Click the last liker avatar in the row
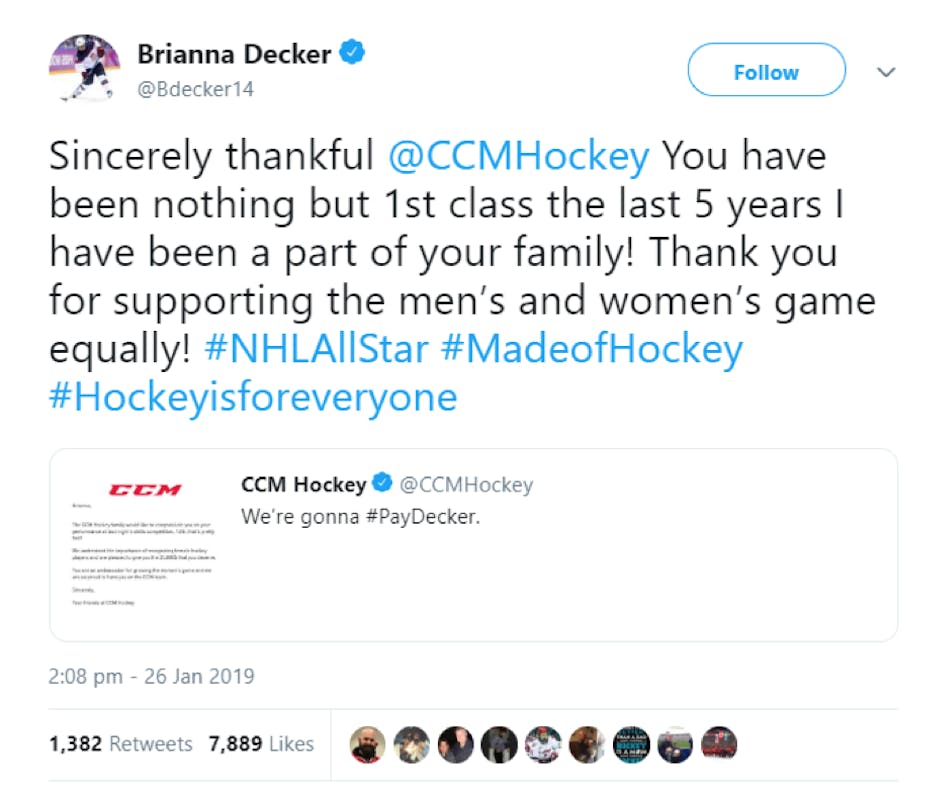The width and height of the screenshot is (940, 794). click(x=719, y=743)
